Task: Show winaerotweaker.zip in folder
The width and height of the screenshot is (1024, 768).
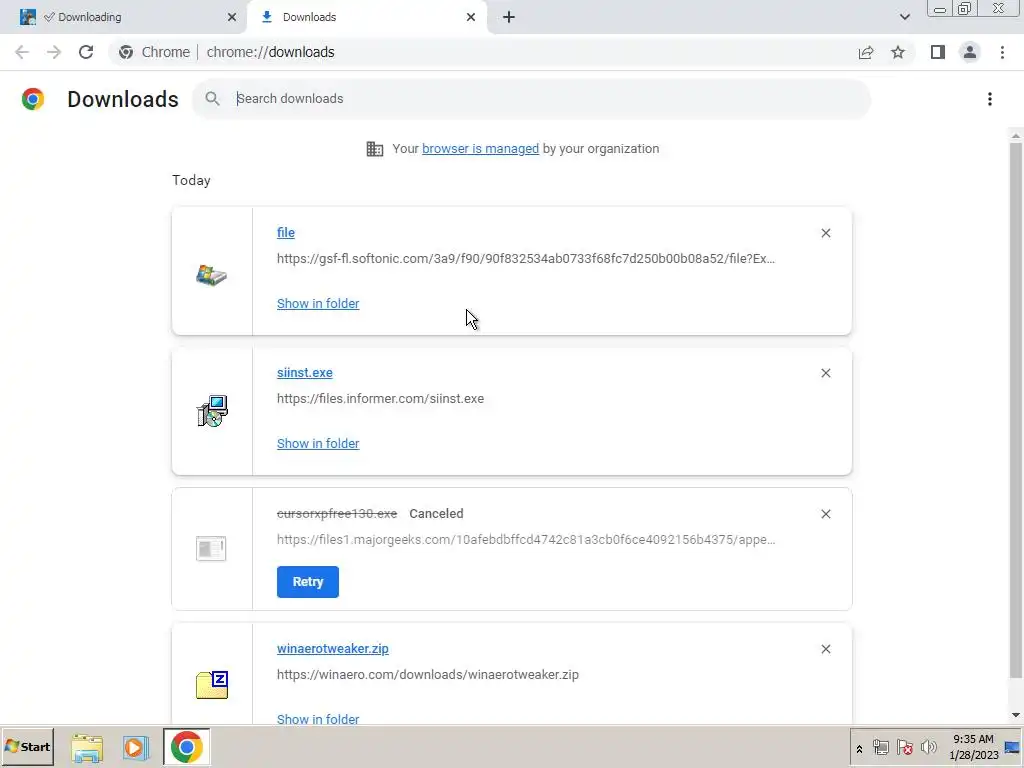Action: [x=318, y=718]
